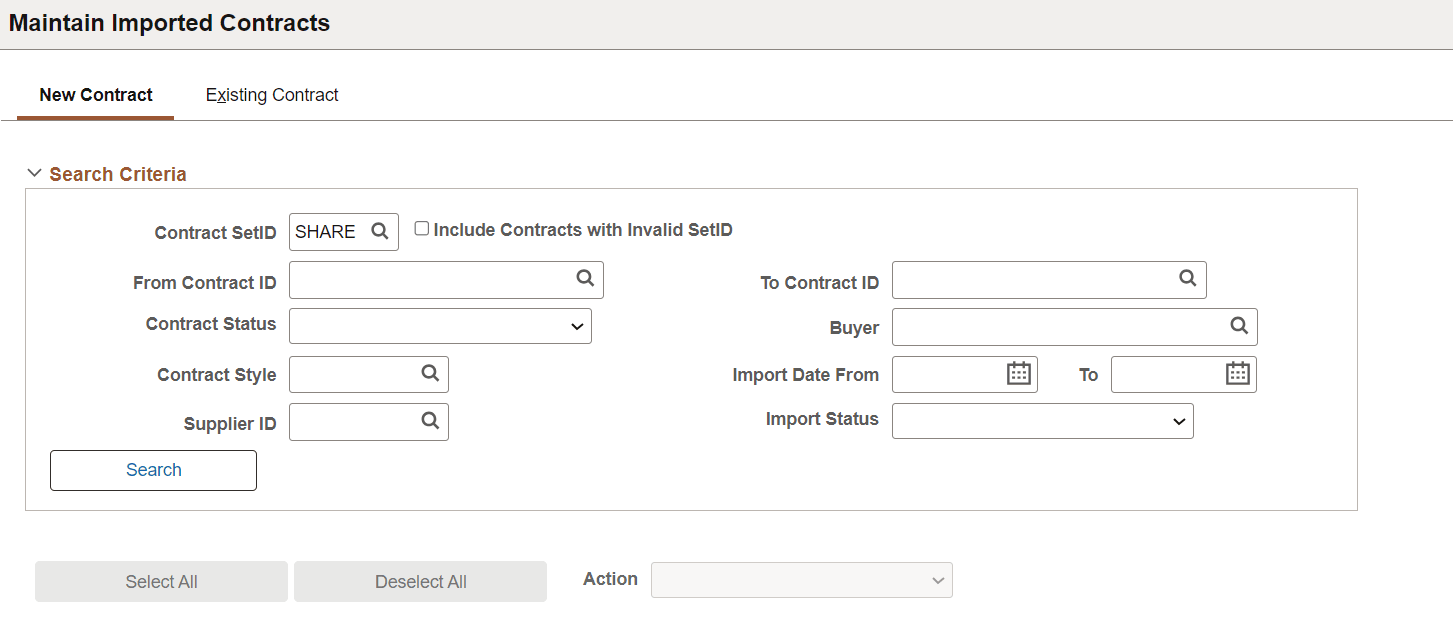Open the To Contract ID lookup
The width and height of the screenshot is (1453, 628).
(x=1188, y=280)
